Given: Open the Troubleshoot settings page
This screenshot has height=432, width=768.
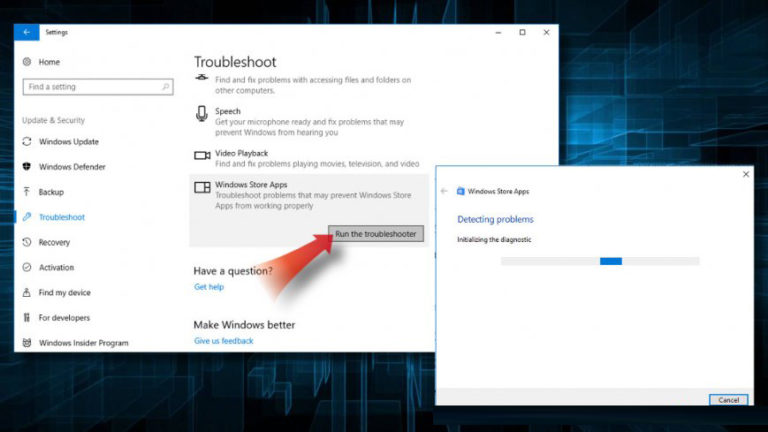Looking at the screenshot, I should click(61, 217).
